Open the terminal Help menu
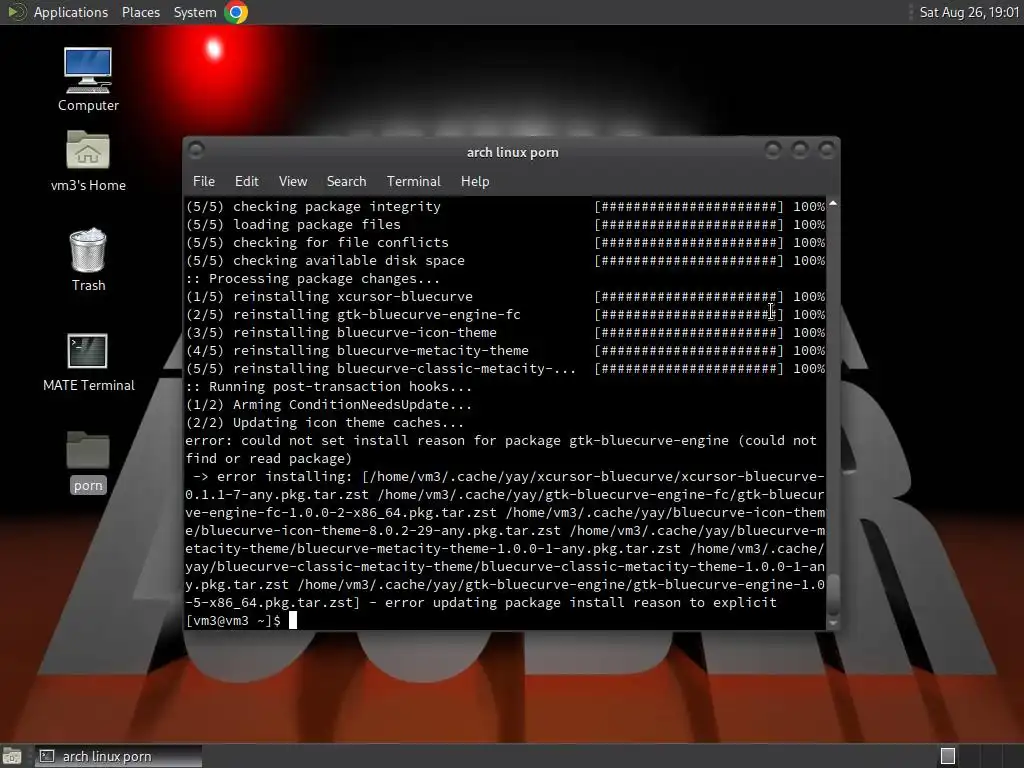Image resolution: width=1024 pixels, height=768 pixels. point(475,181)
